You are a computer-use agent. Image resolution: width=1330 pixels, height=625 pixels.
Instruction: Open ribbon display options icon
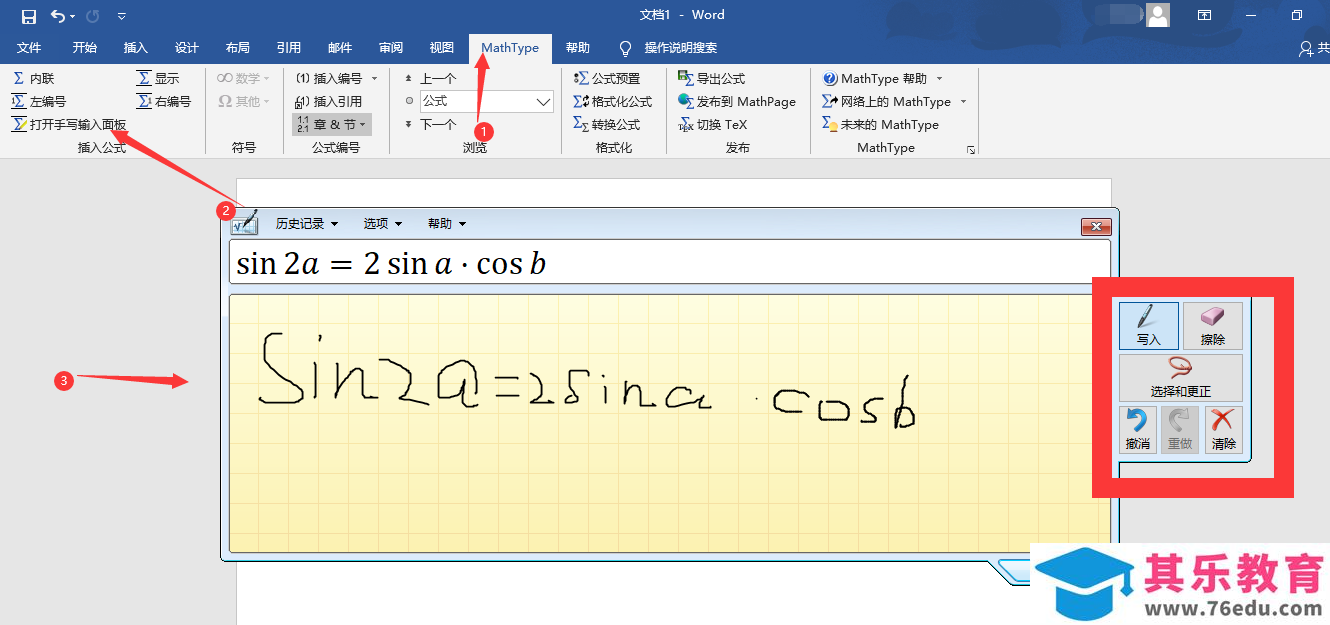pyautogui.click(x=1205, y=15)
